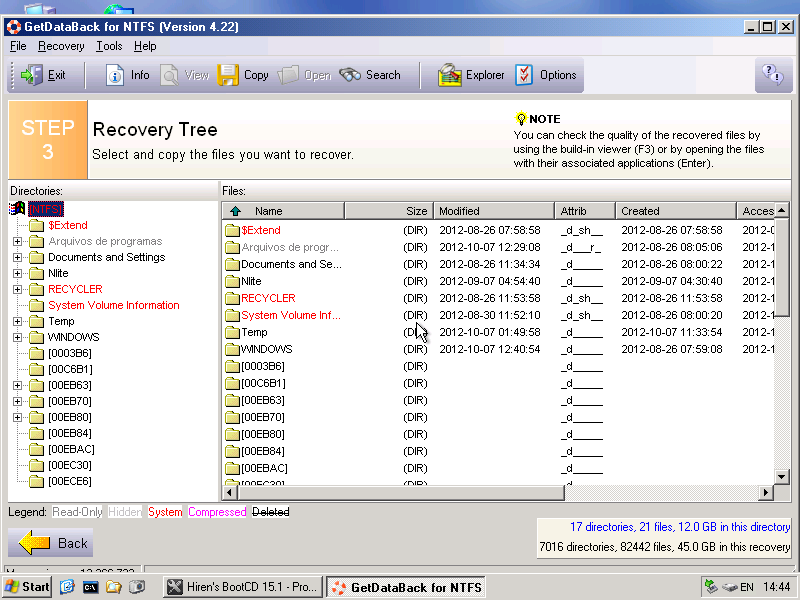Expand the Temp tree node
The image size is (800, 600).
click(17, 321)
